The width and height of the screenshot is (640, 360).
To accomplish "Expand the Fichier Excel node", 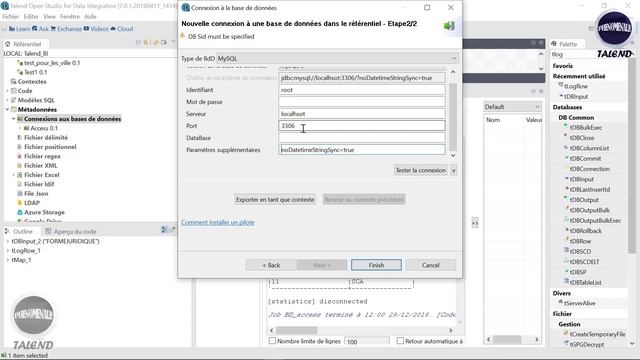I will point(13,175).
